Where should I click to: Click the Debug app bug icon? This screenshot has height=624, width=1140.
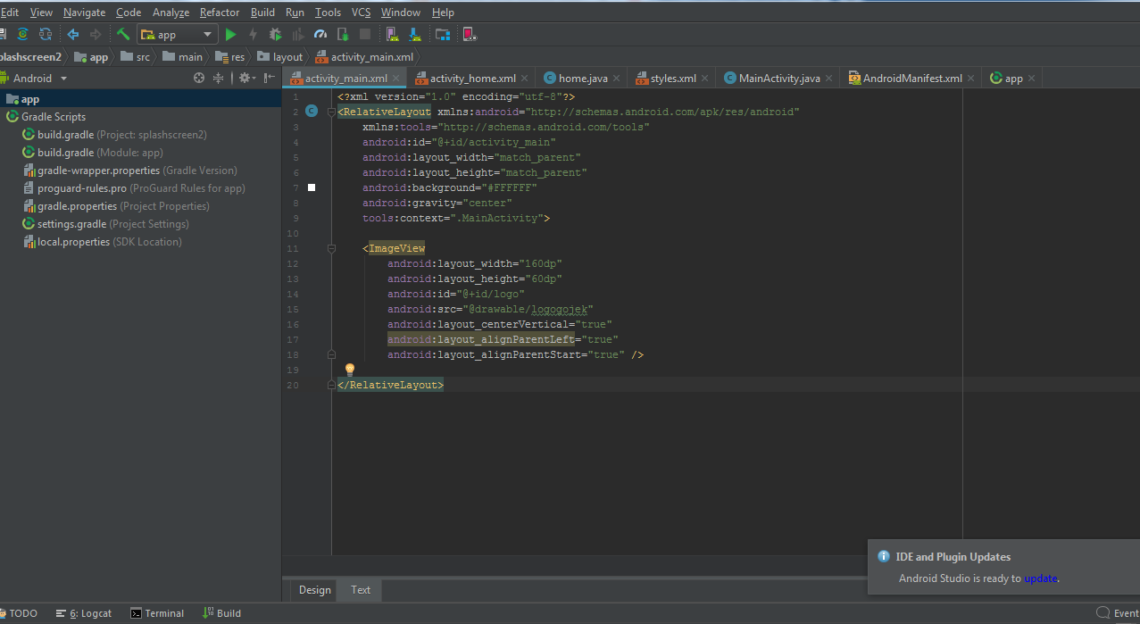[275, 35]
